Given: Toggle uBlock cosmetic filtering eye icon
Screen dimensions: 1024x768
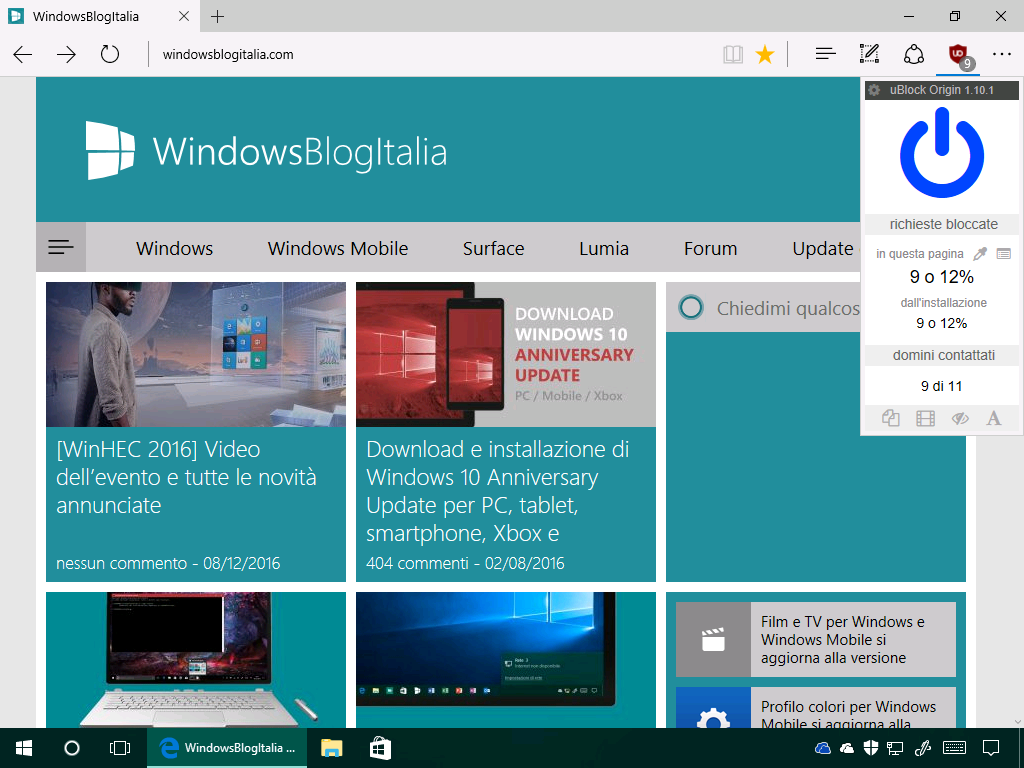Looking at the screenshot, I should pyautogui.click(x=960, y=418).
